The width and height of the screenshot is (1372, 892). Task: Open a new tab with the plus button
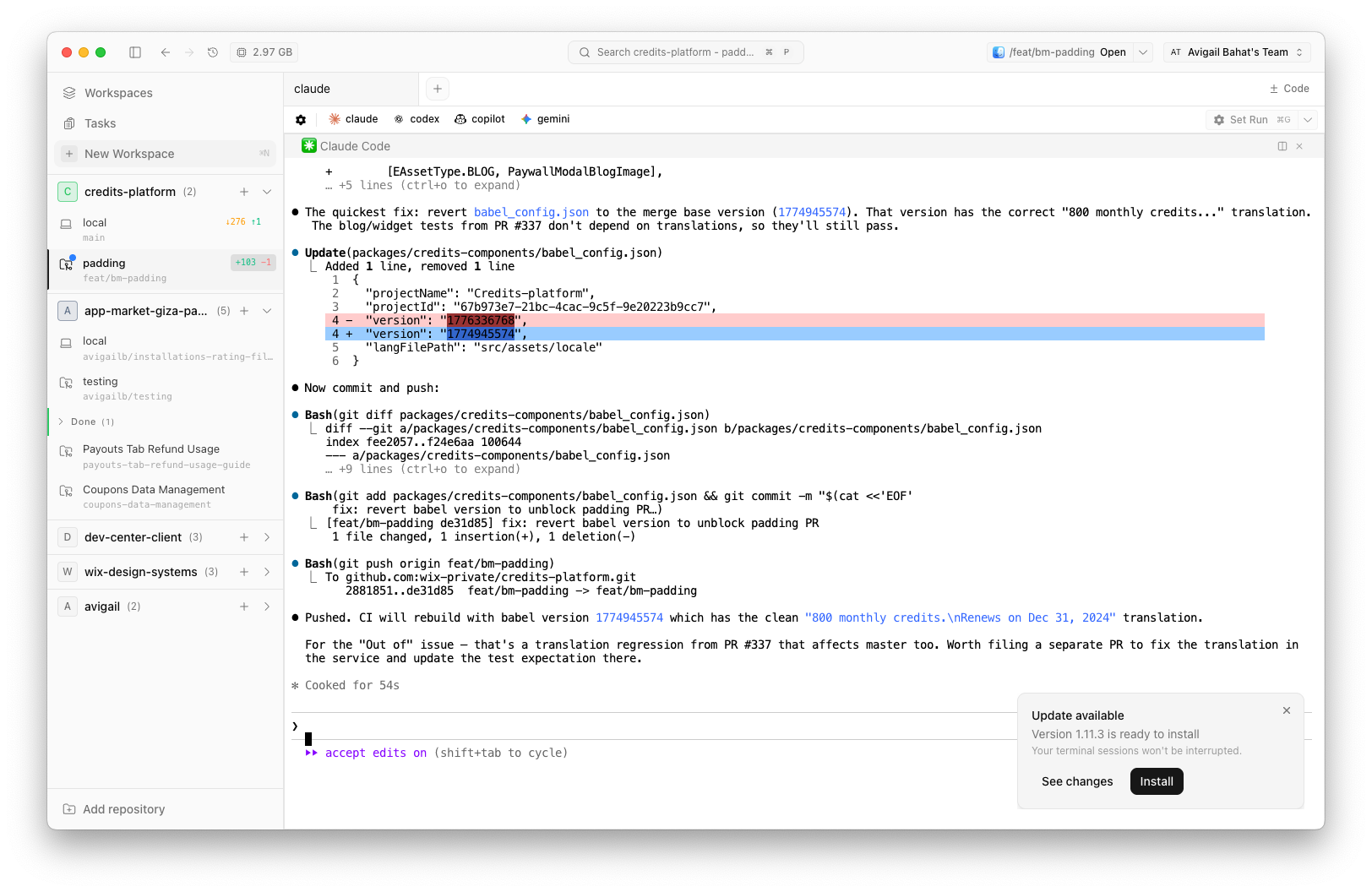[438, 89]
